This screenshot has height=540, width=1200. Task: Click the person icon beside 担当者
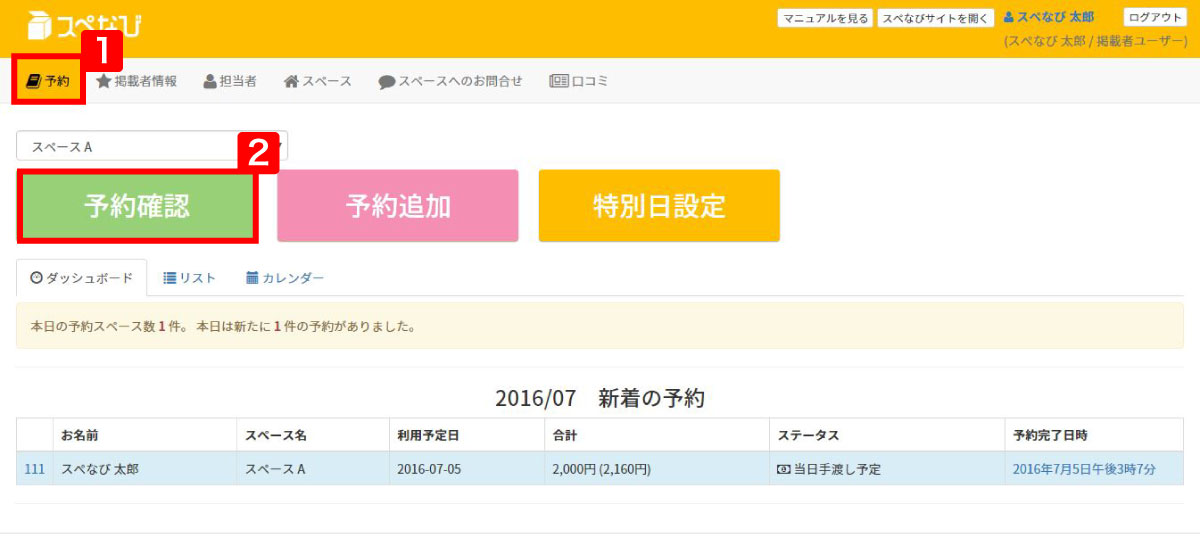coord(210,81)
